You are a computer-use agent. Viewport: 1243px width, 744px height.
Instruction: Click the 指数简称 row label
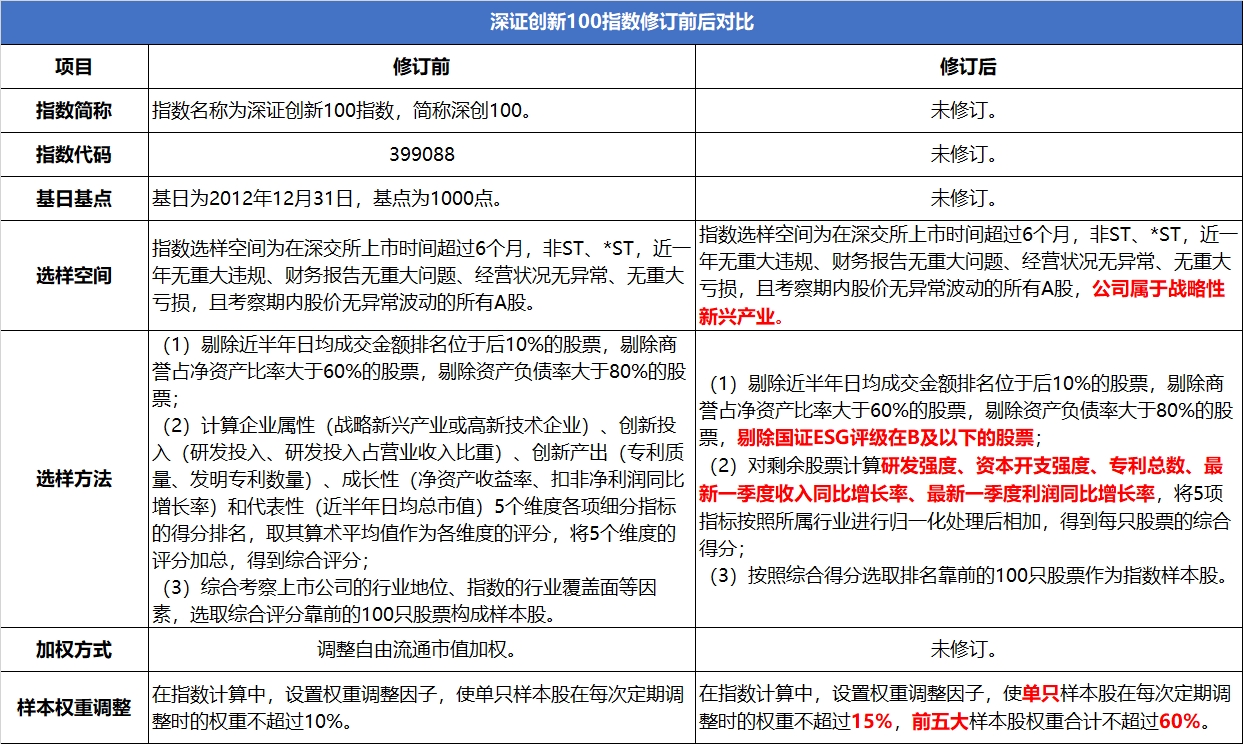tap(74, 111)
